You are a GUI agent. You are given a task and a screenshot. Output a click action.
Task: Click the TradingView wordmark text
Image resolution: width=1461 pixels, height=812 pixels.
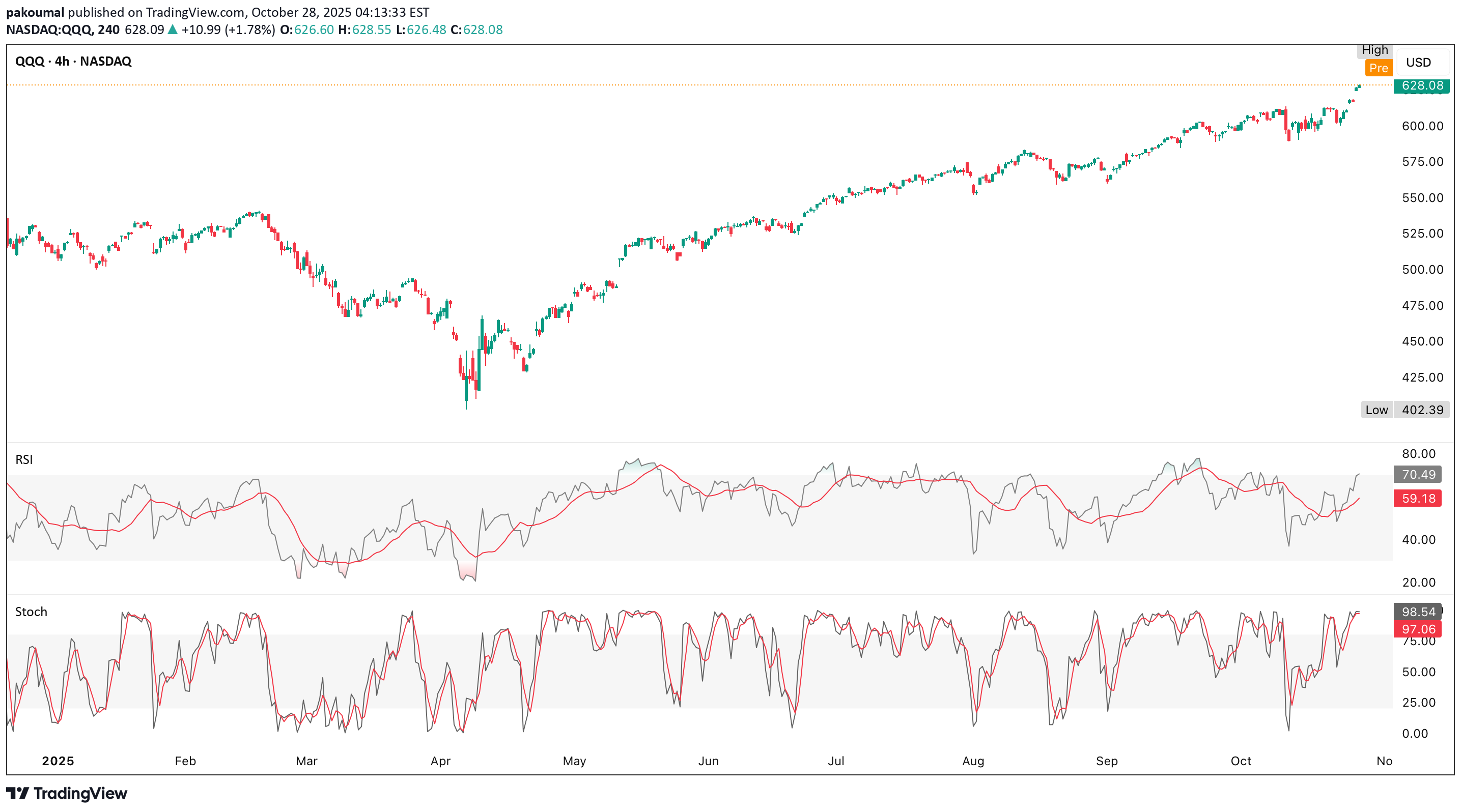tap(80, 793)
